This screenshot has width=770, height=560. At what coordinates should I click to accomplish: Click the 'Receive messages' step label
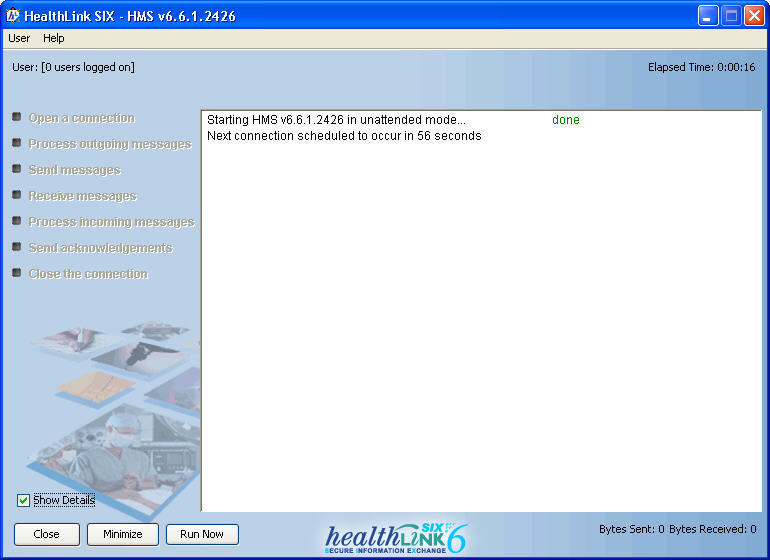point(82,196)
